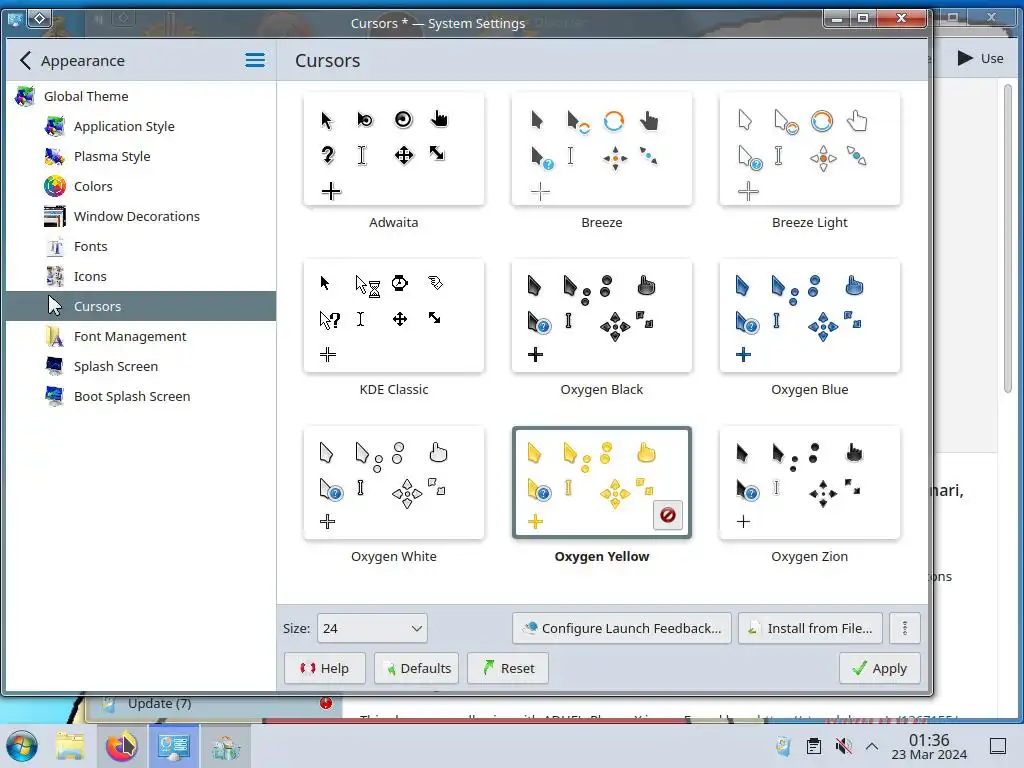Click the muted volume tray icon

point(843,746)
